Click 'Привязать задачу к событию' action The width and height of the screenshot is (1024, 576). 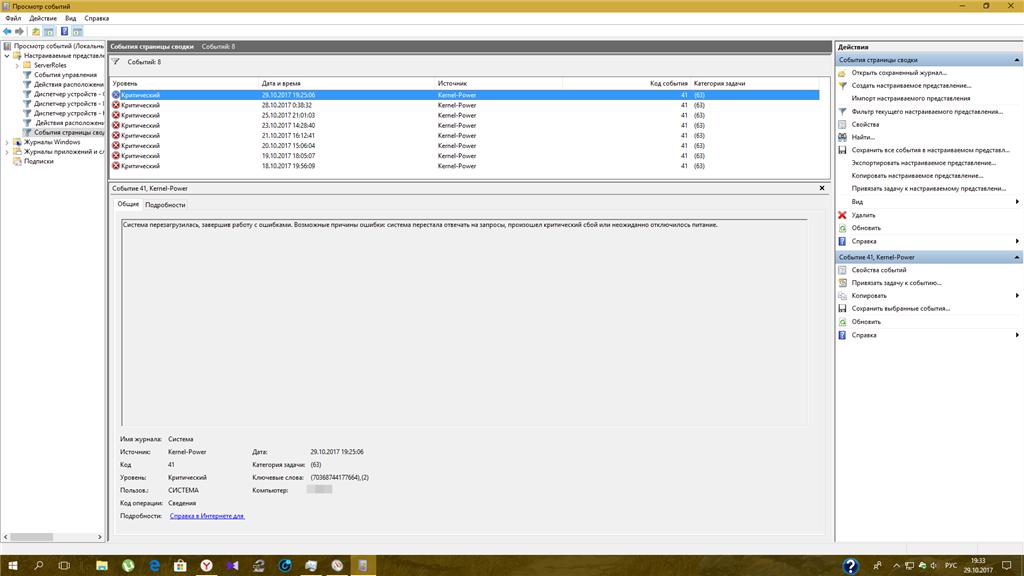pyautogui.click(x=896, y=283)
